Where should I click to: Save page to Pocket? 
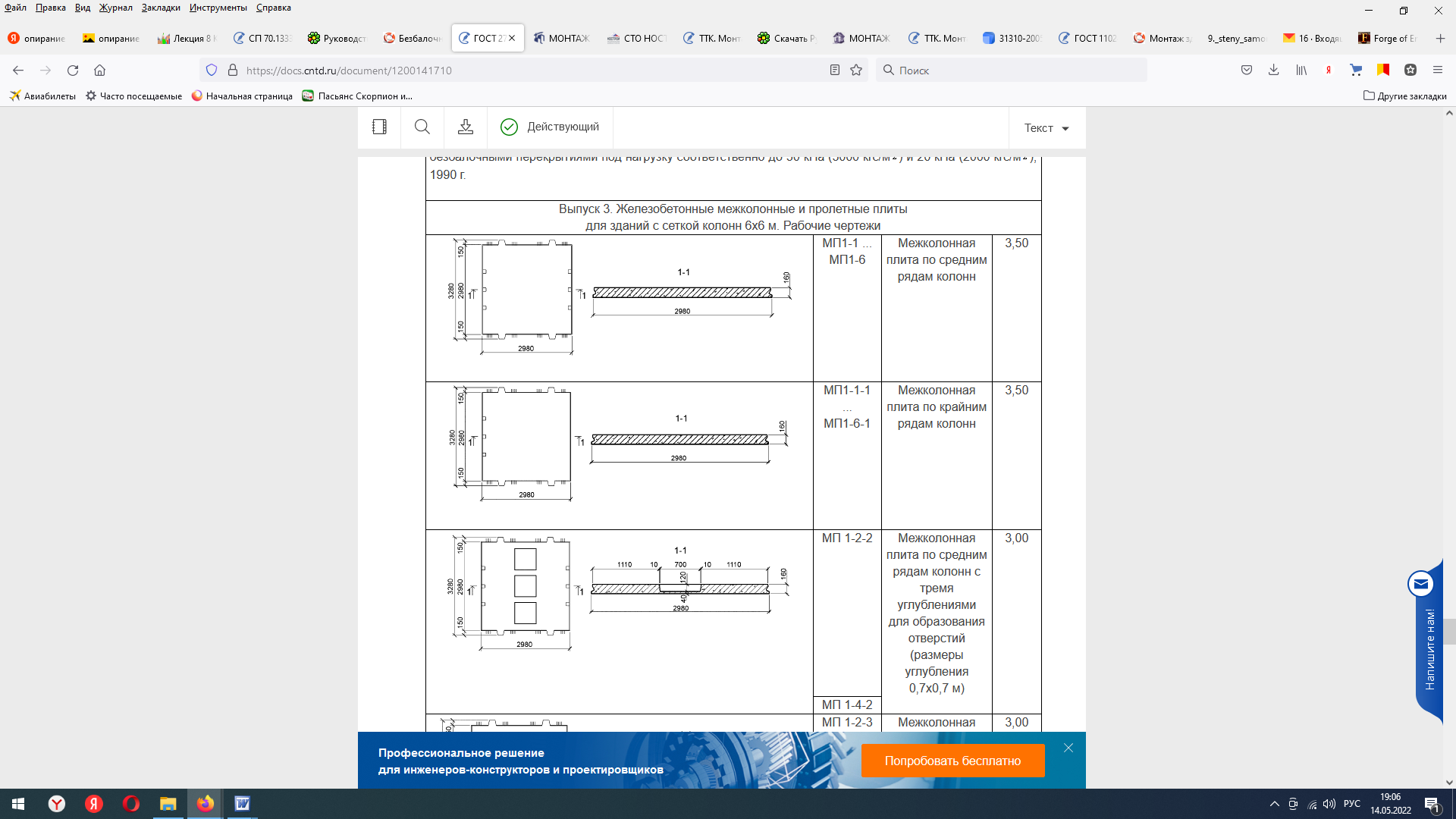coord(1247,70)
